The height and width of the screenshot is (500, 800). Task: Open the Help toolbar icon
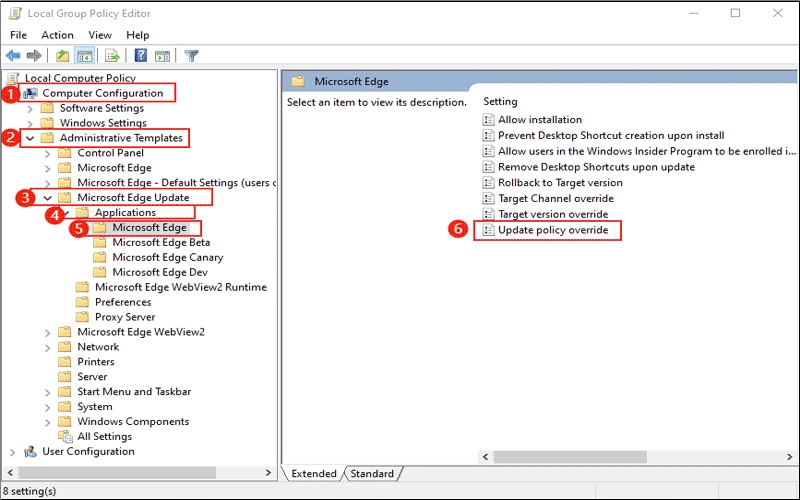[x=141, y=56]
